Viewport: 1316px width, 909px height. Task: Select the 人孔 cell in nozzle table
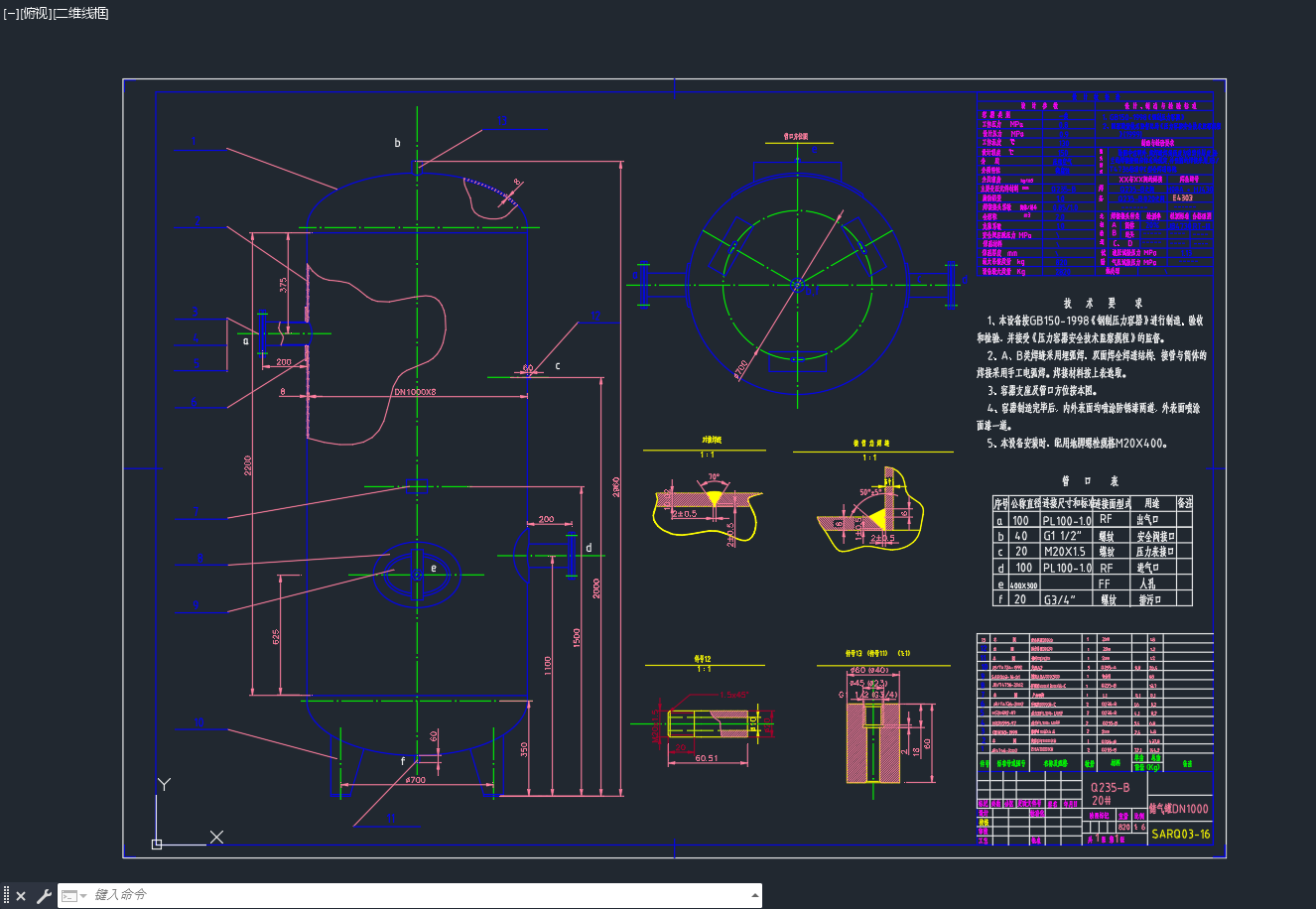pos(1147,584)
